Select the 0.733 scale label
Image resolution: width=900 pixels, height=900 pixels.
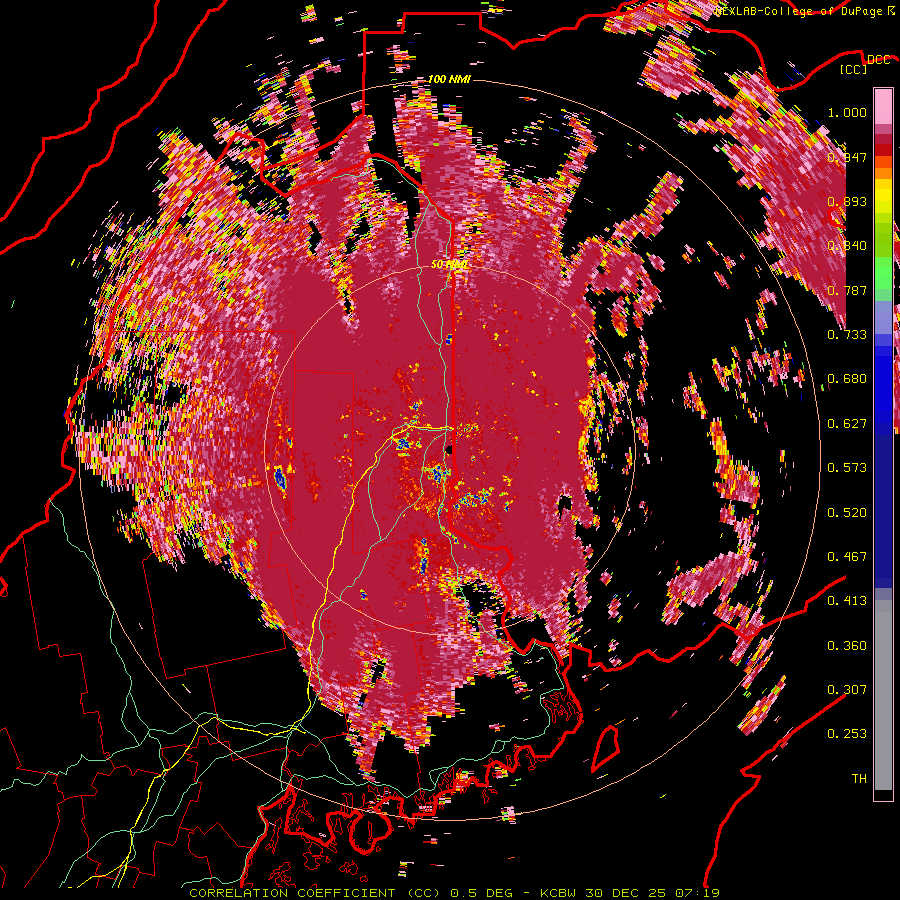(847, 335)
